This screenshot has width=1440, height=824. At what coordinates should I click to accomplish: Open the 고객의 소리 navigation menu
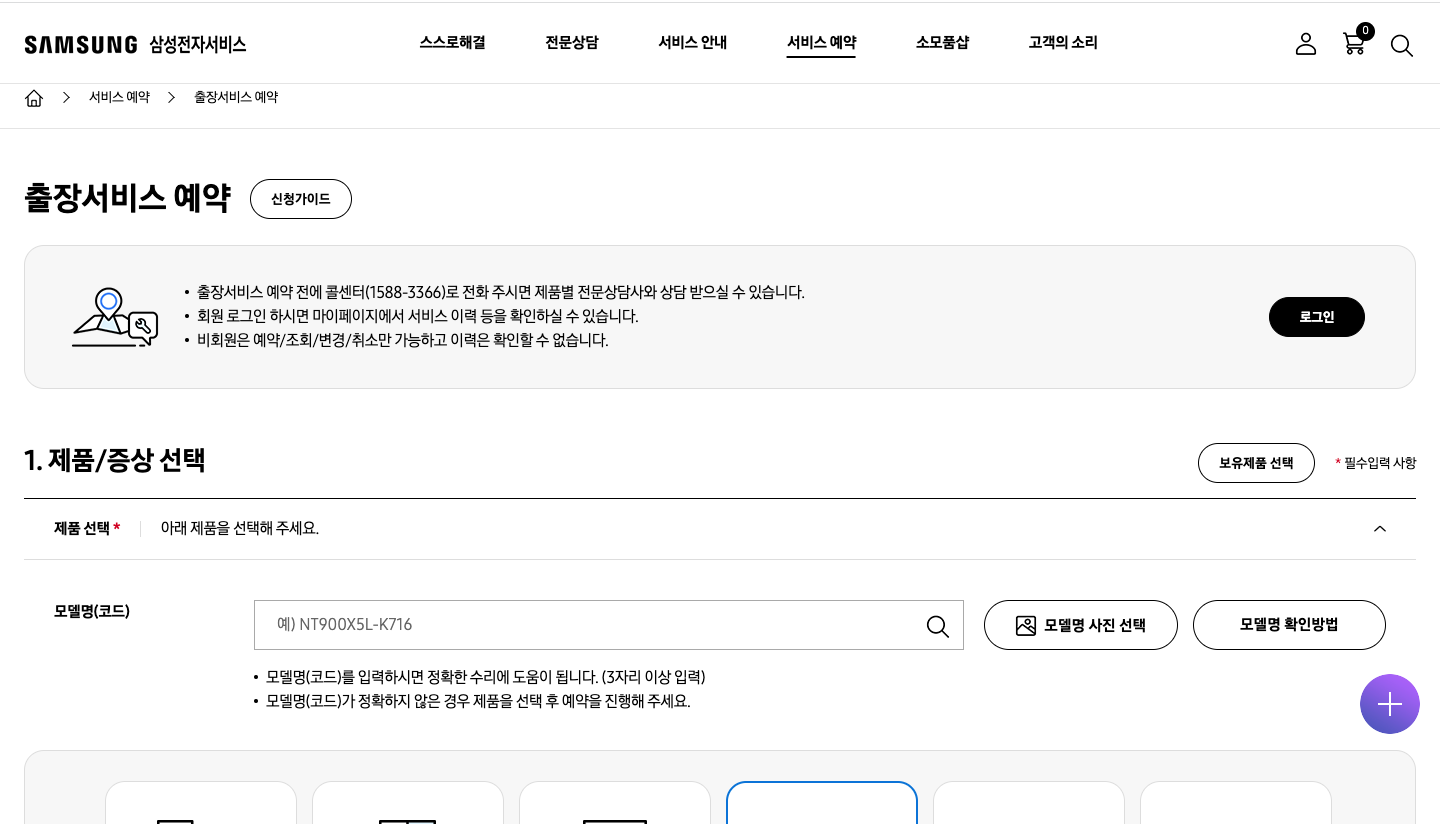[1063, 43]
